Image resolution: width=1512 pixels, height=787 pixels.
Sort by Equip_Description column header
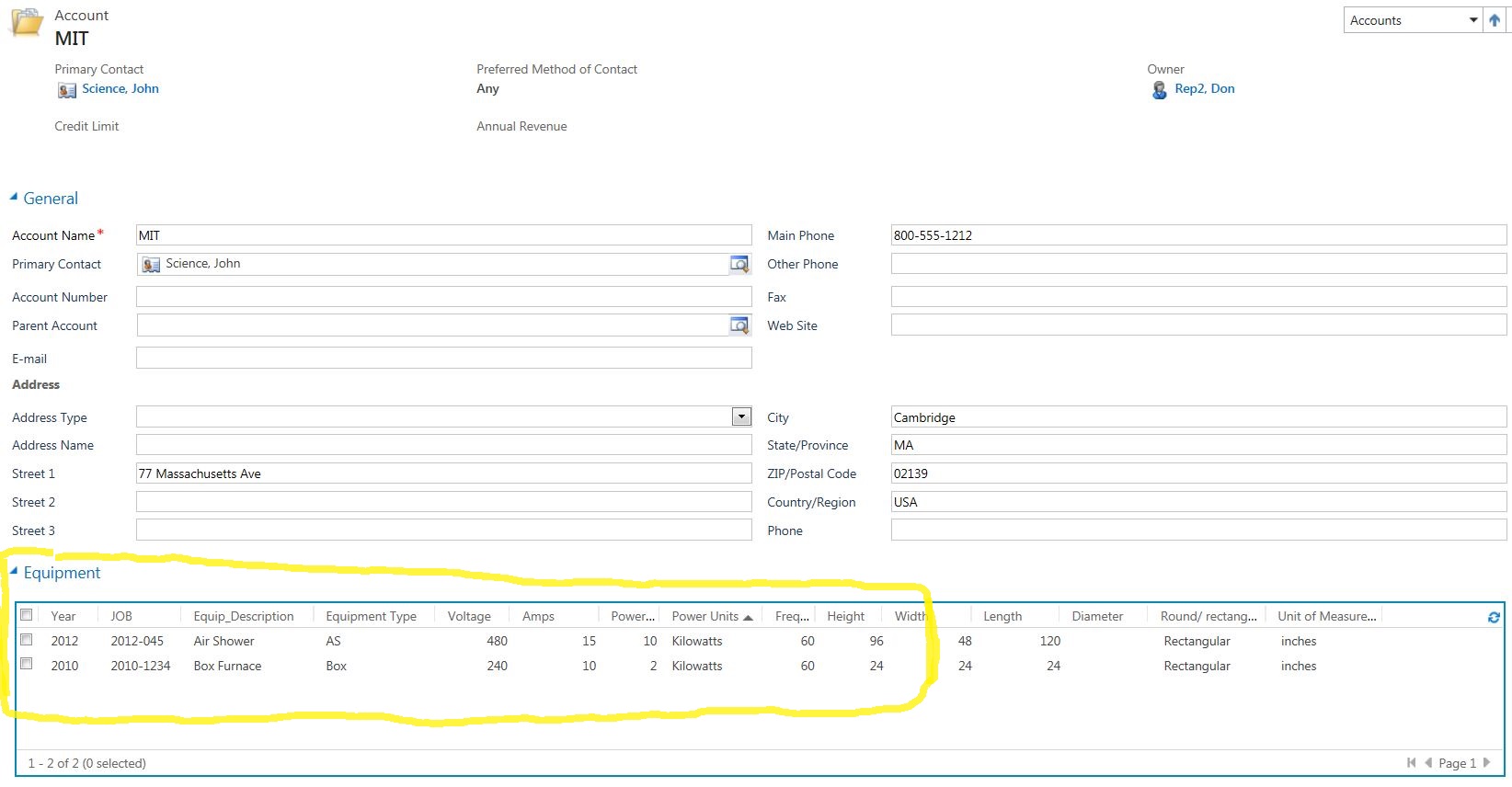[244, 616]
